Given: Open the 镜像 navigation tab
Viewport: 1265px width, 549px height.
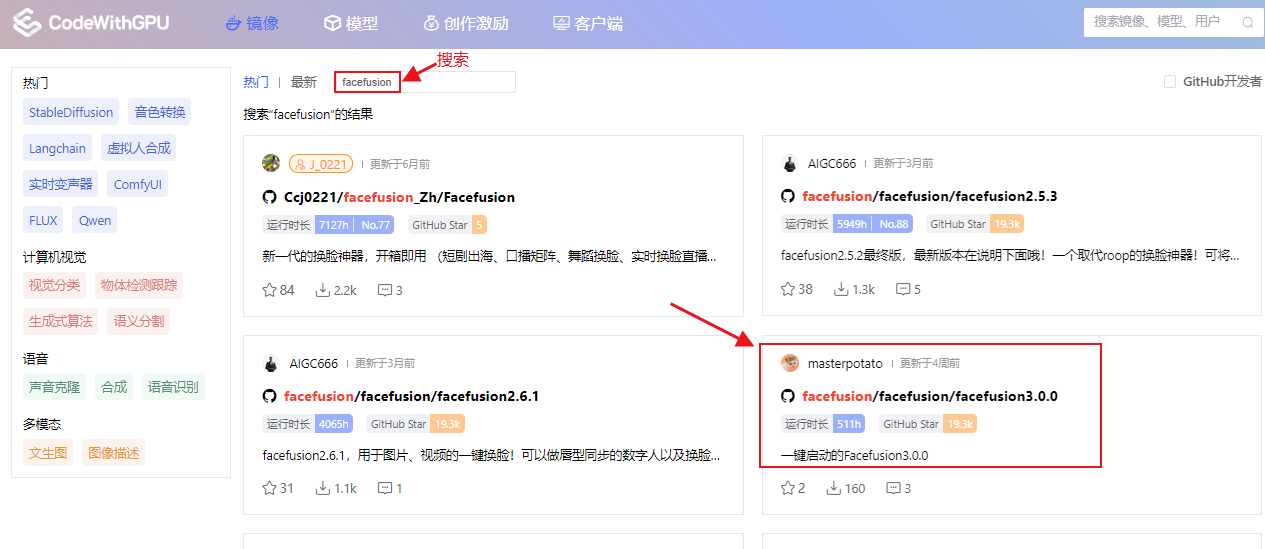Looking at the screenshot, I should pyautogui.click(x=251, y=23).
